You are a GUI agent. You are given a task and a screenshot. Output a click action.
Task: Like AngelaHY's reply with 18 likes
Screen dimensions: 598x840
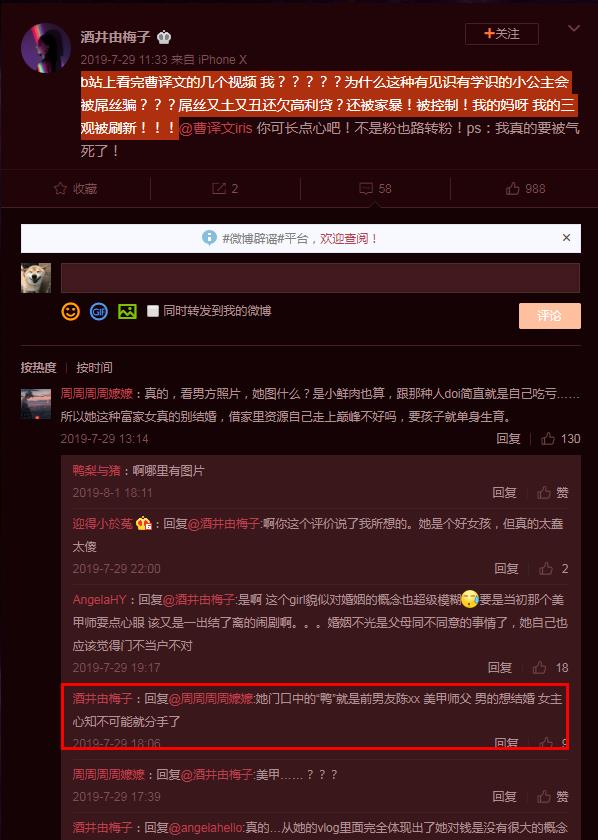click(539, 668)
